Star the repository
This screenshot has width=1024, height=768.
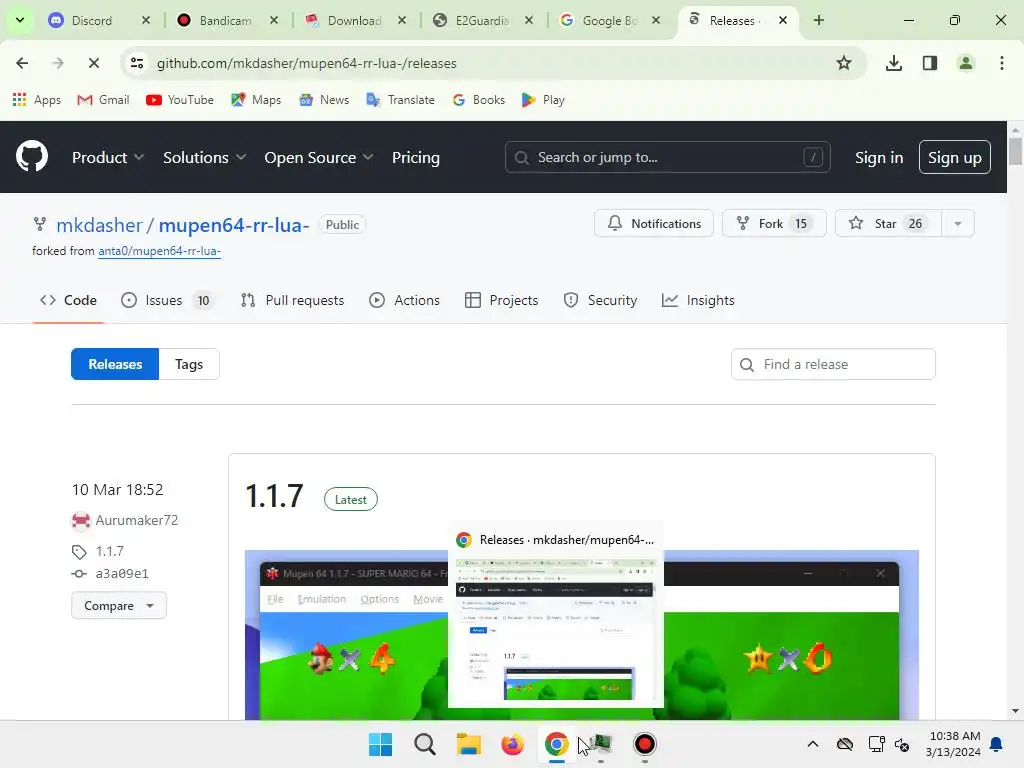point(888,223)
